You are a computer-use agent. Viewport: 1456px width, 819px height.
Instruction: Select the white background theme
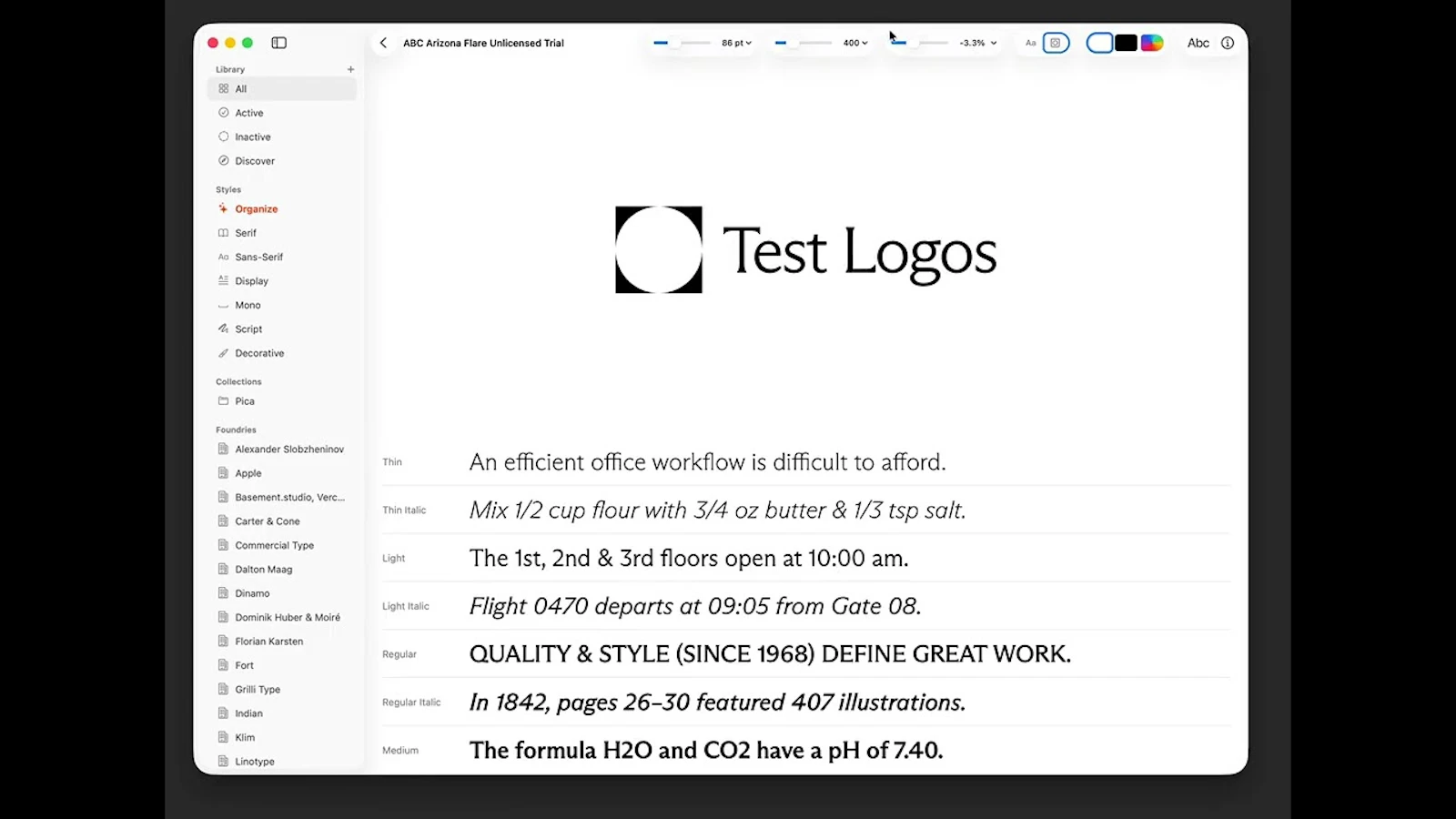pos(1100,43)
